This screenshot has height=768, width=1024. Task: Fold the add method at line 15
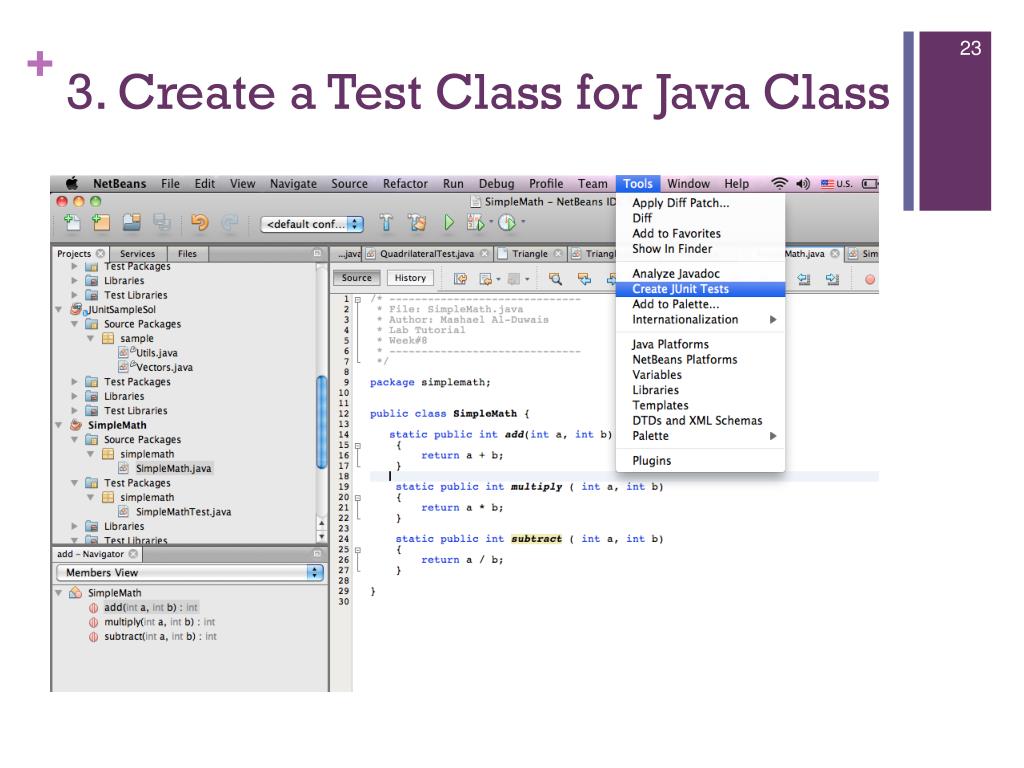[x=358, y=445]
